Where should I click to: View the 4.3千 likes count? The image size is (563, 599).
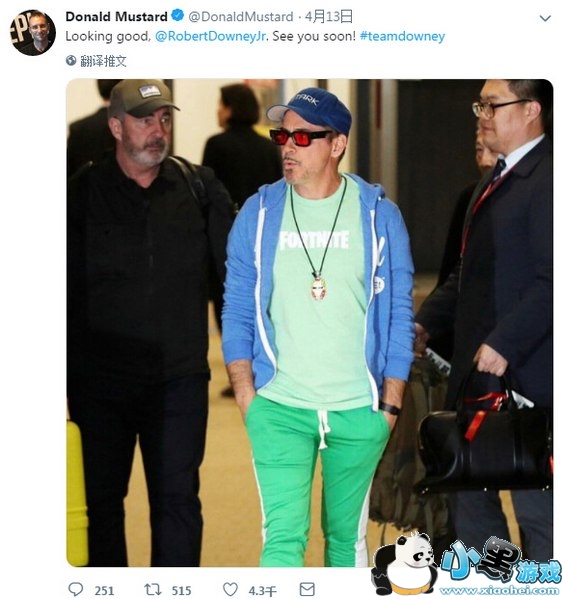click(262, 591)
